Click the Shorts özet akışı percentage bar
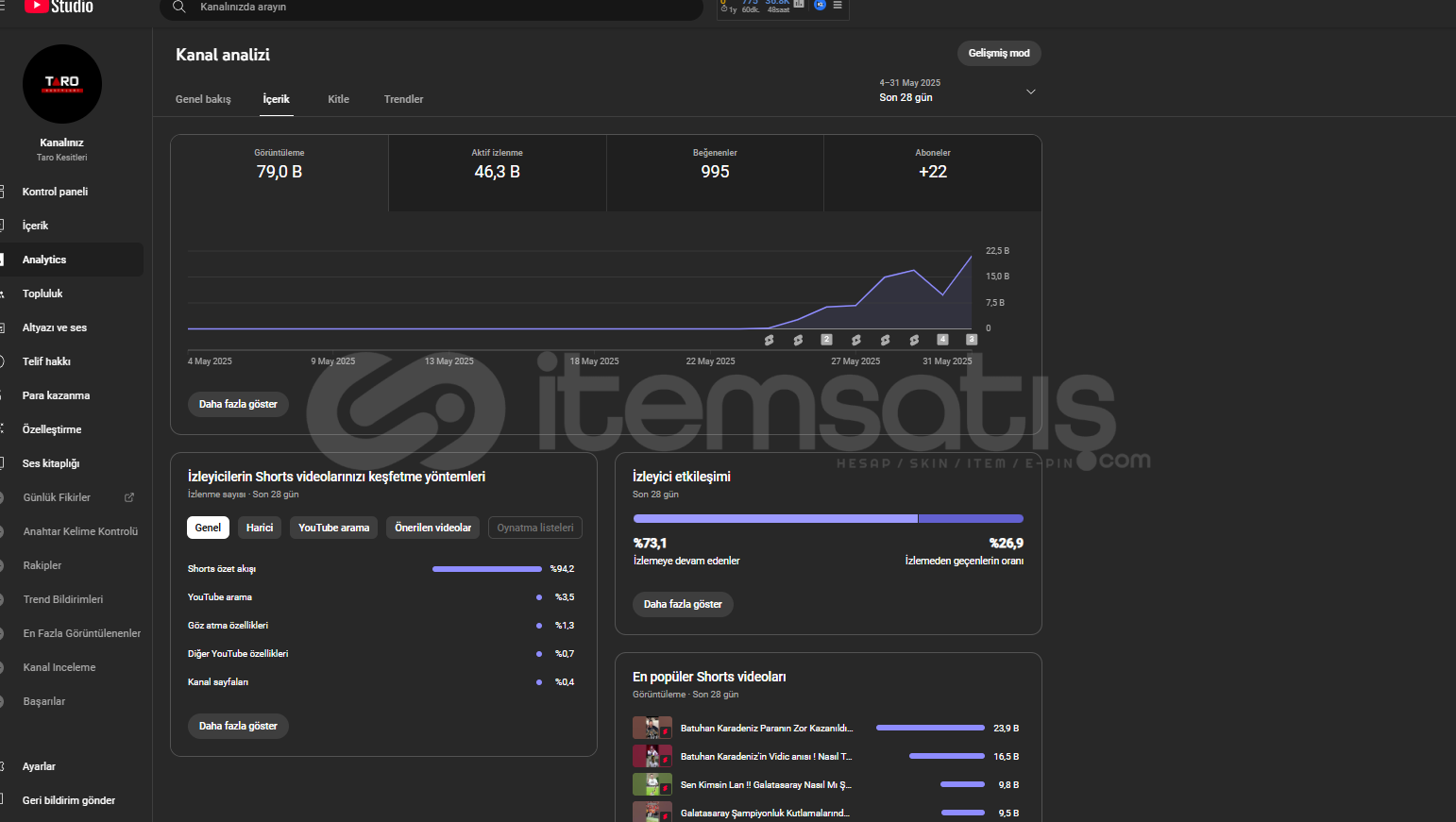 [x=487, y=569]
